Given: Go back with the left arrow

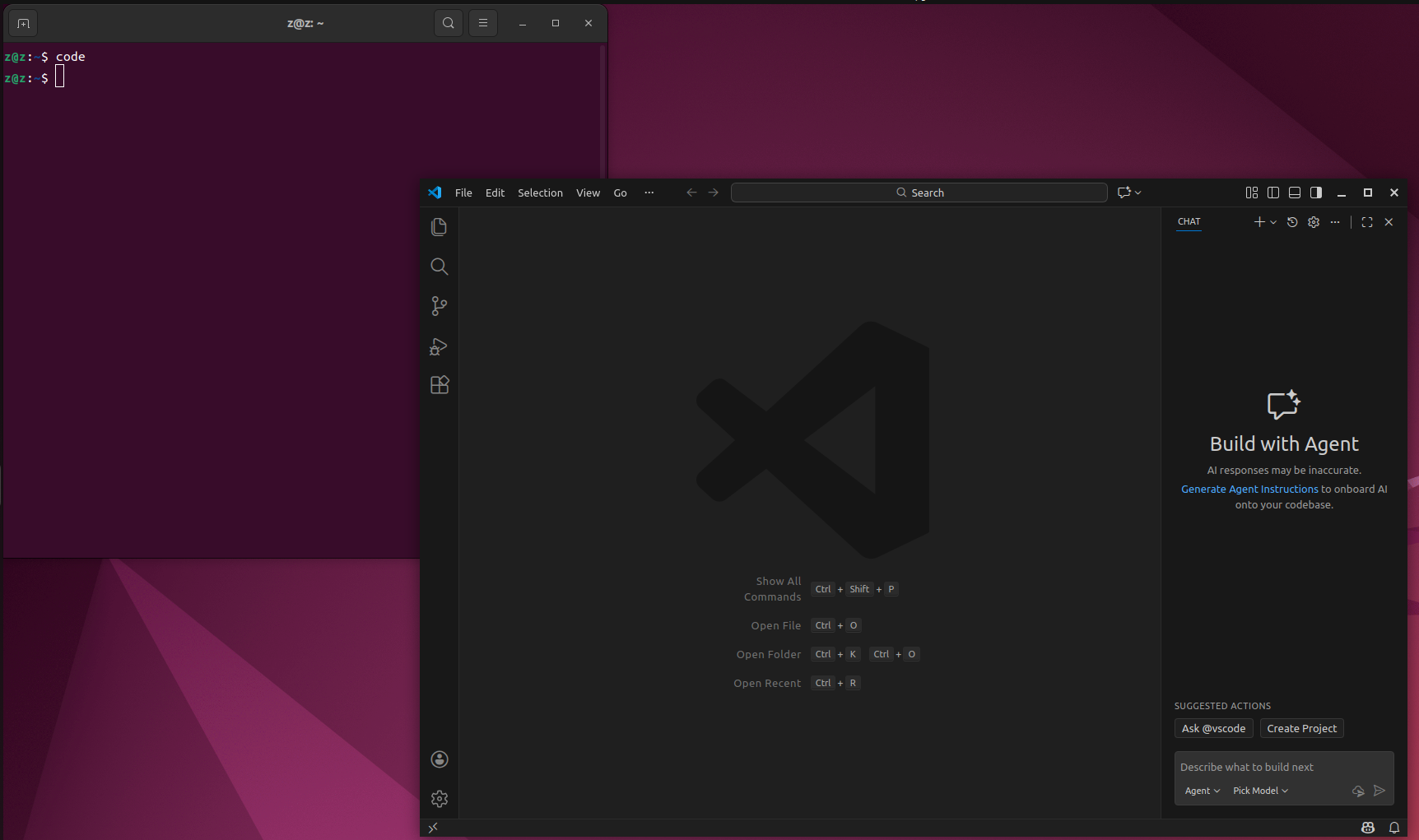Looking at the screenshot, I should (691, 193).
